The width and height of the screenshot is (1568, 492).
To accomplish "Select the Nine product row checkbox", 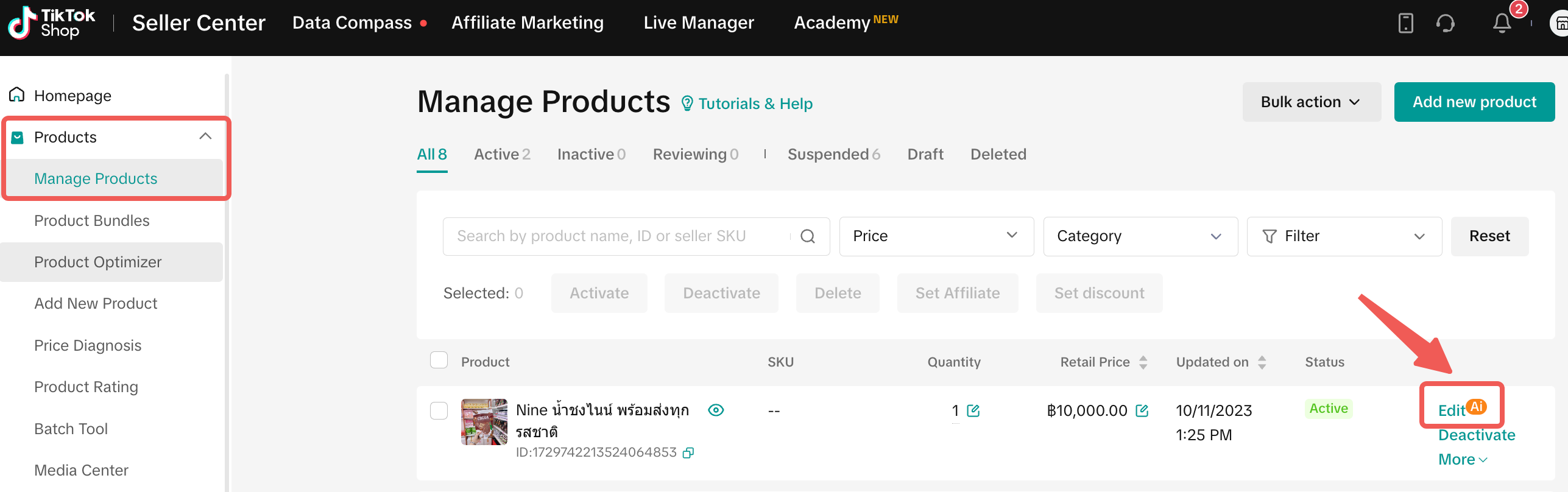I will tap(439, 410).
